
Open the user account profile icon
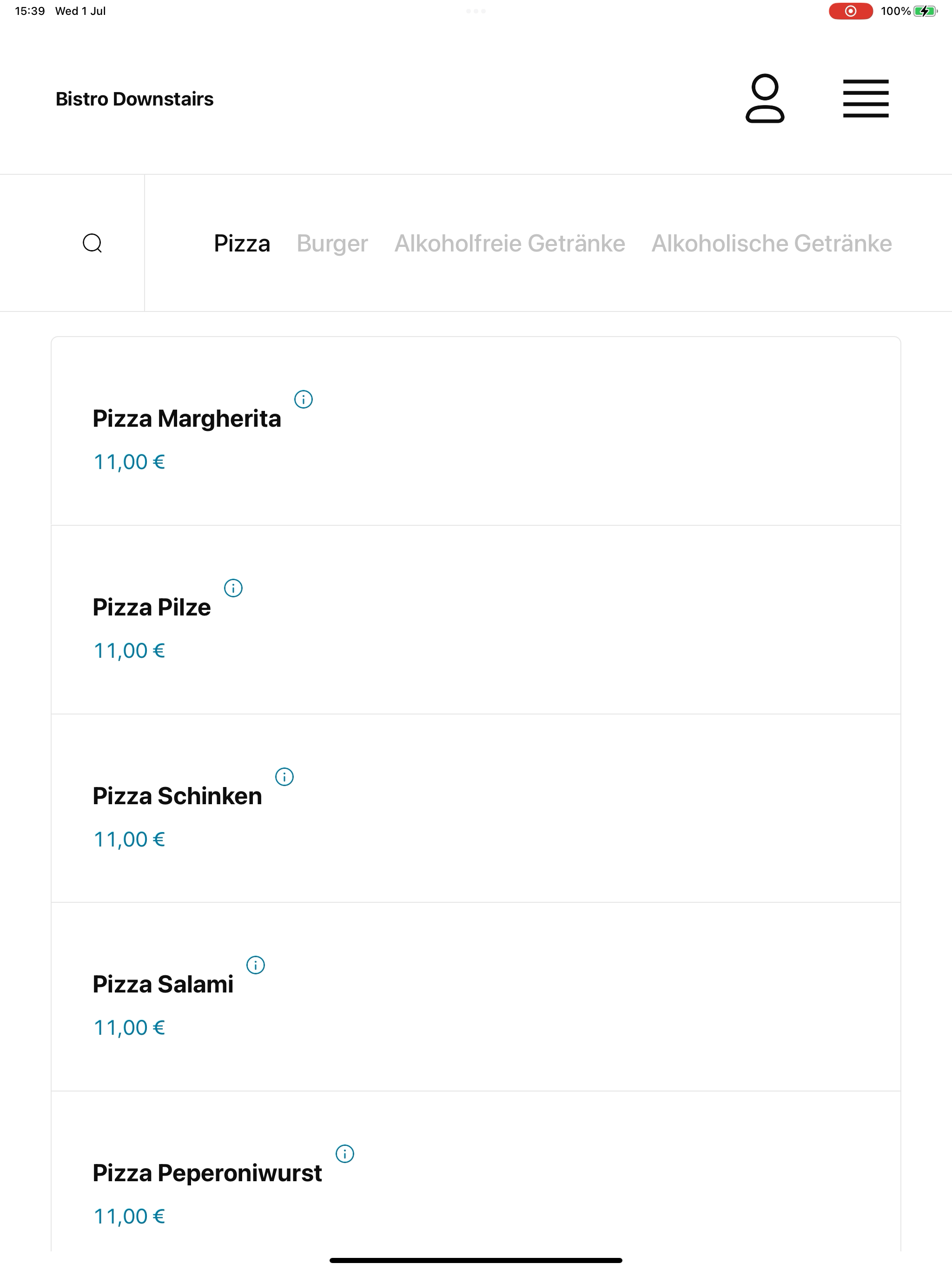coord(765,98)
